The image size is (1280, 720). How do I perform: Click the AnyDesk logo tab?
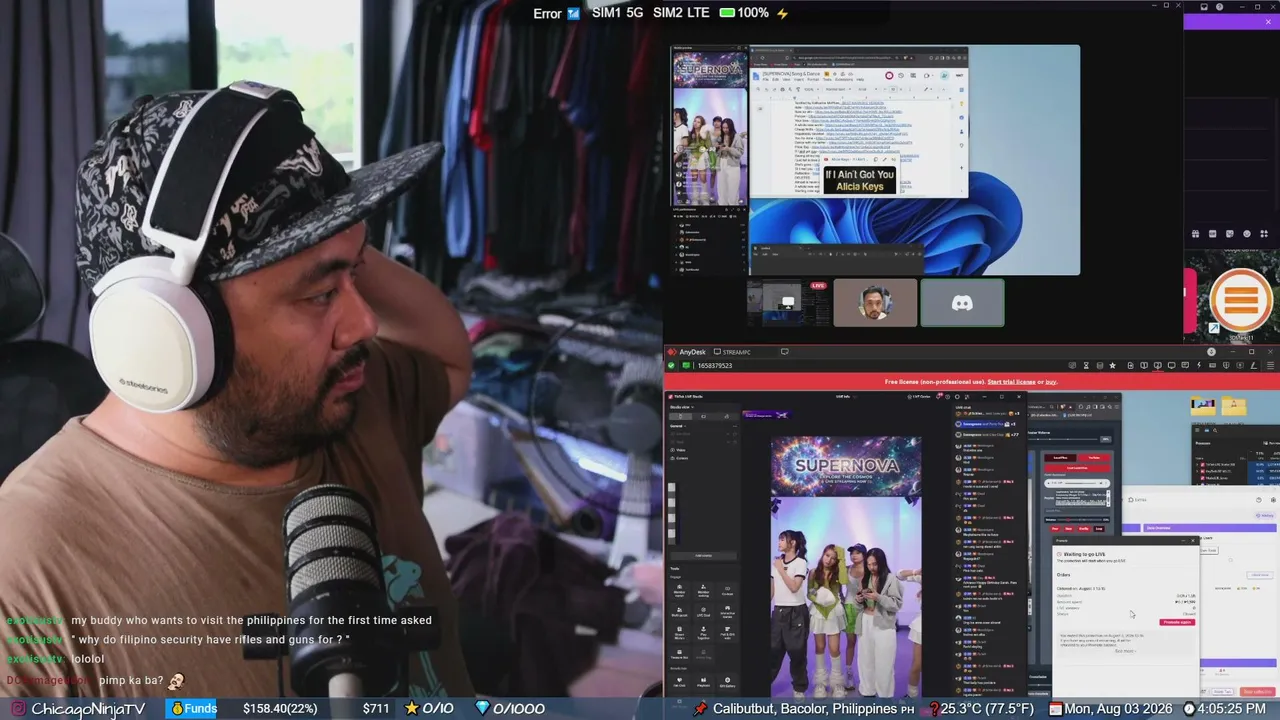687,352
